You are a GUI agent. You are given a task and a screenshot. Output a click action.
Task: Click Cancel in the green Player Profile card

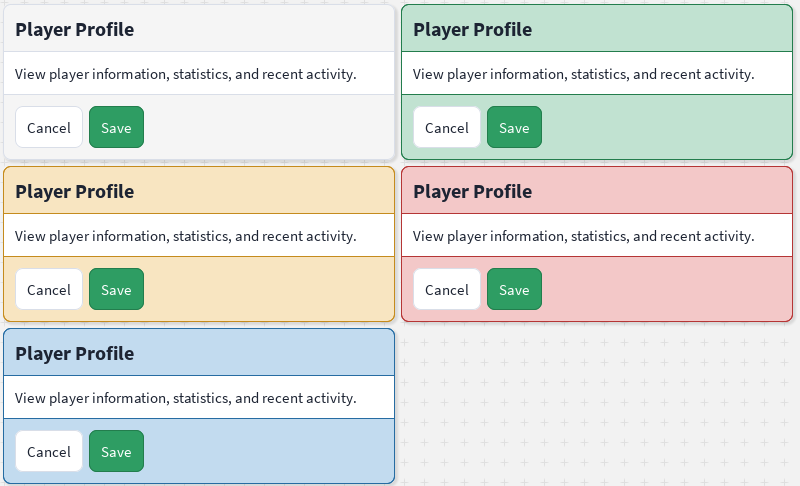[x=447, y=127]
